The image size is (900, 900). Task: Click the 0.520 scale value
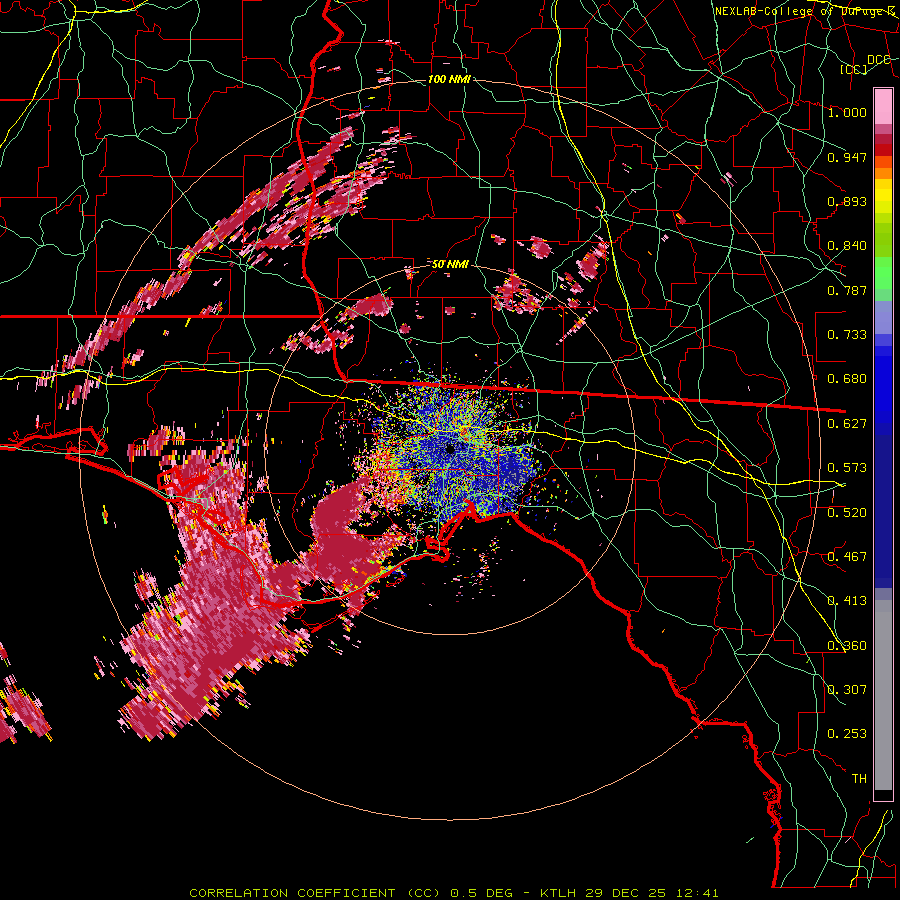coord(847,513)
